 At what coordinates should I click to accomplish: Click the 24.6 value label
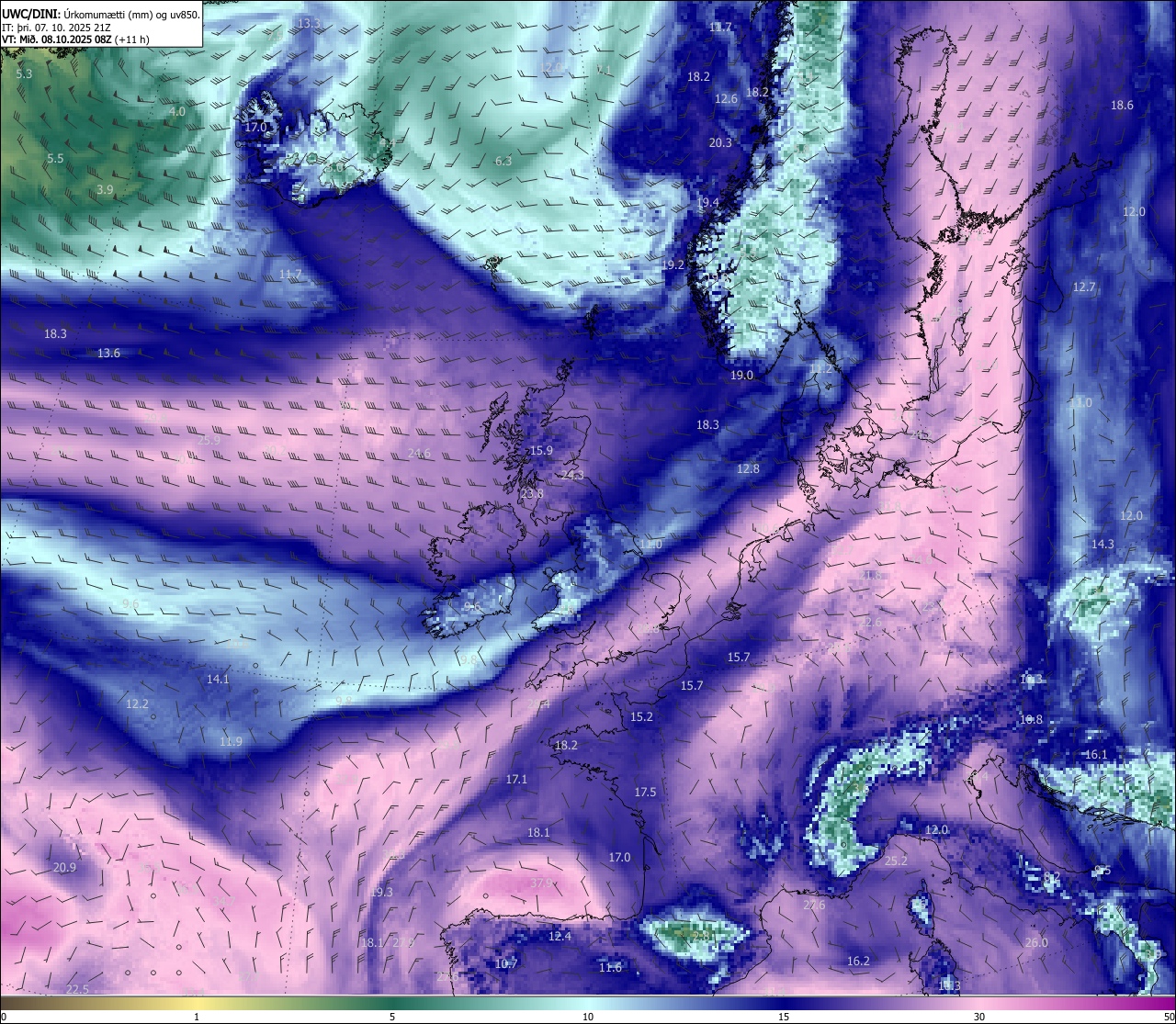pyautogui.click(x=419, y=452)
